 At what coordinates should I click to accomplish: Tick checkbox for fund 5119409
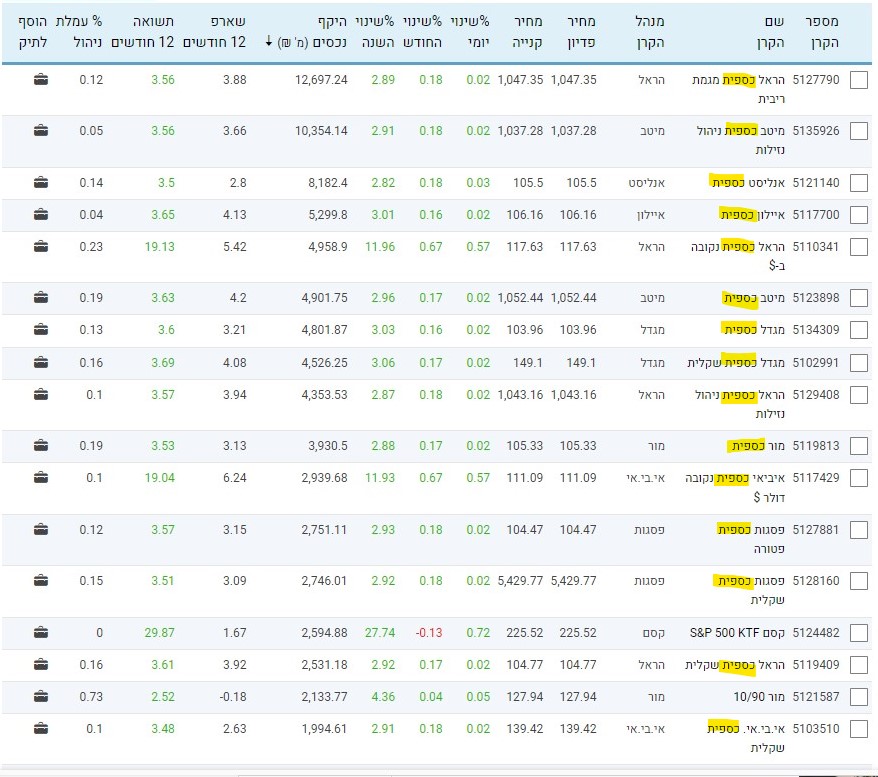[858, 665]
